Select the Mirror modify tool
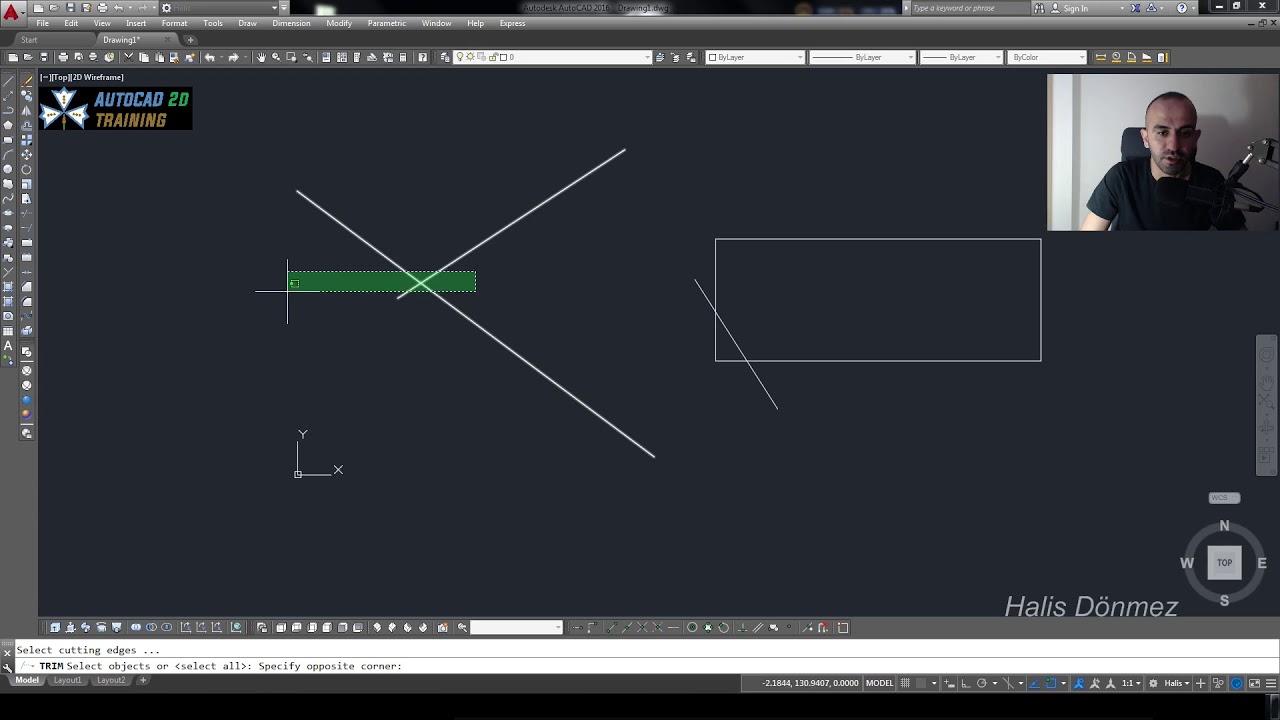 point(26,111)
